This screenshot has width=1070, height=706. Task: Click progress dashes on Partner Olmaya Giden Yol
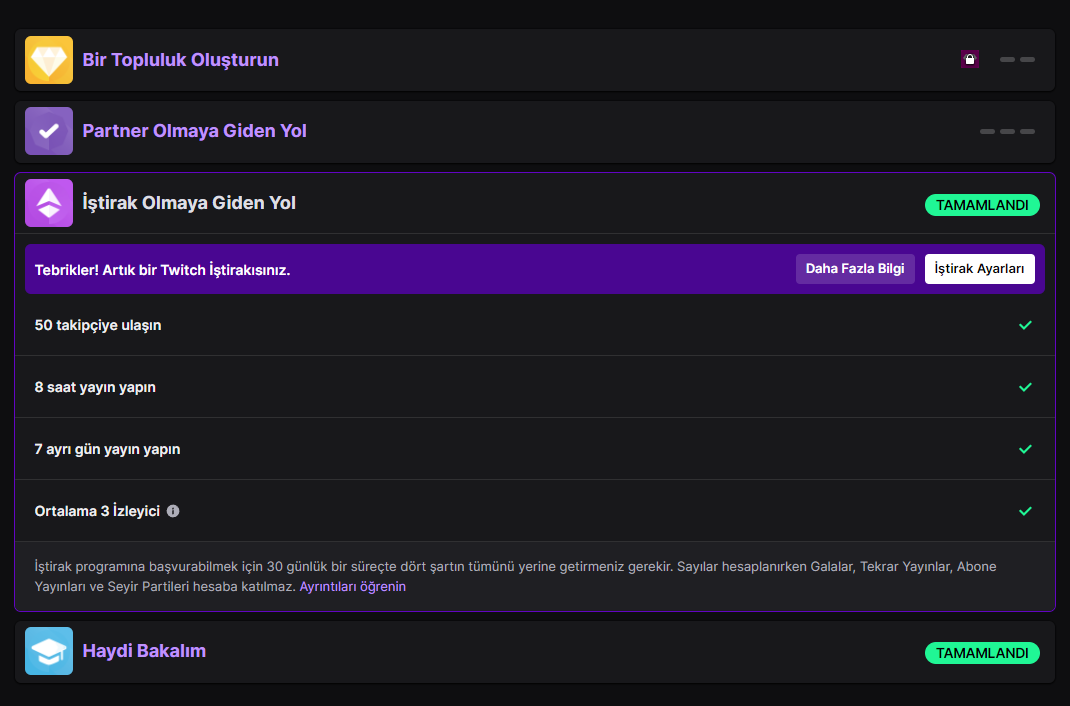(1007, 131)
